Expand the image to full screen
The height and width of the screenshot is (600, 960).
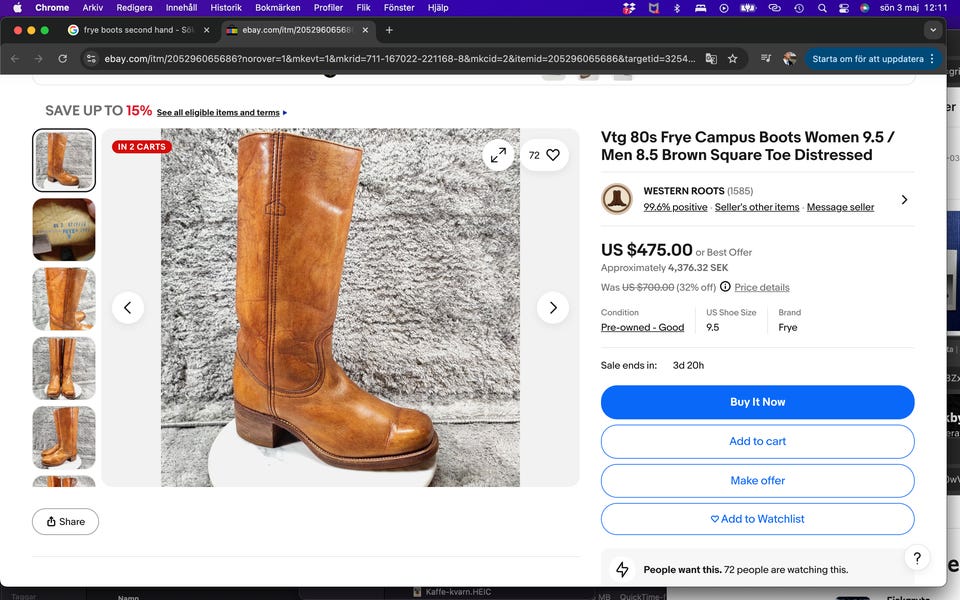498,155
